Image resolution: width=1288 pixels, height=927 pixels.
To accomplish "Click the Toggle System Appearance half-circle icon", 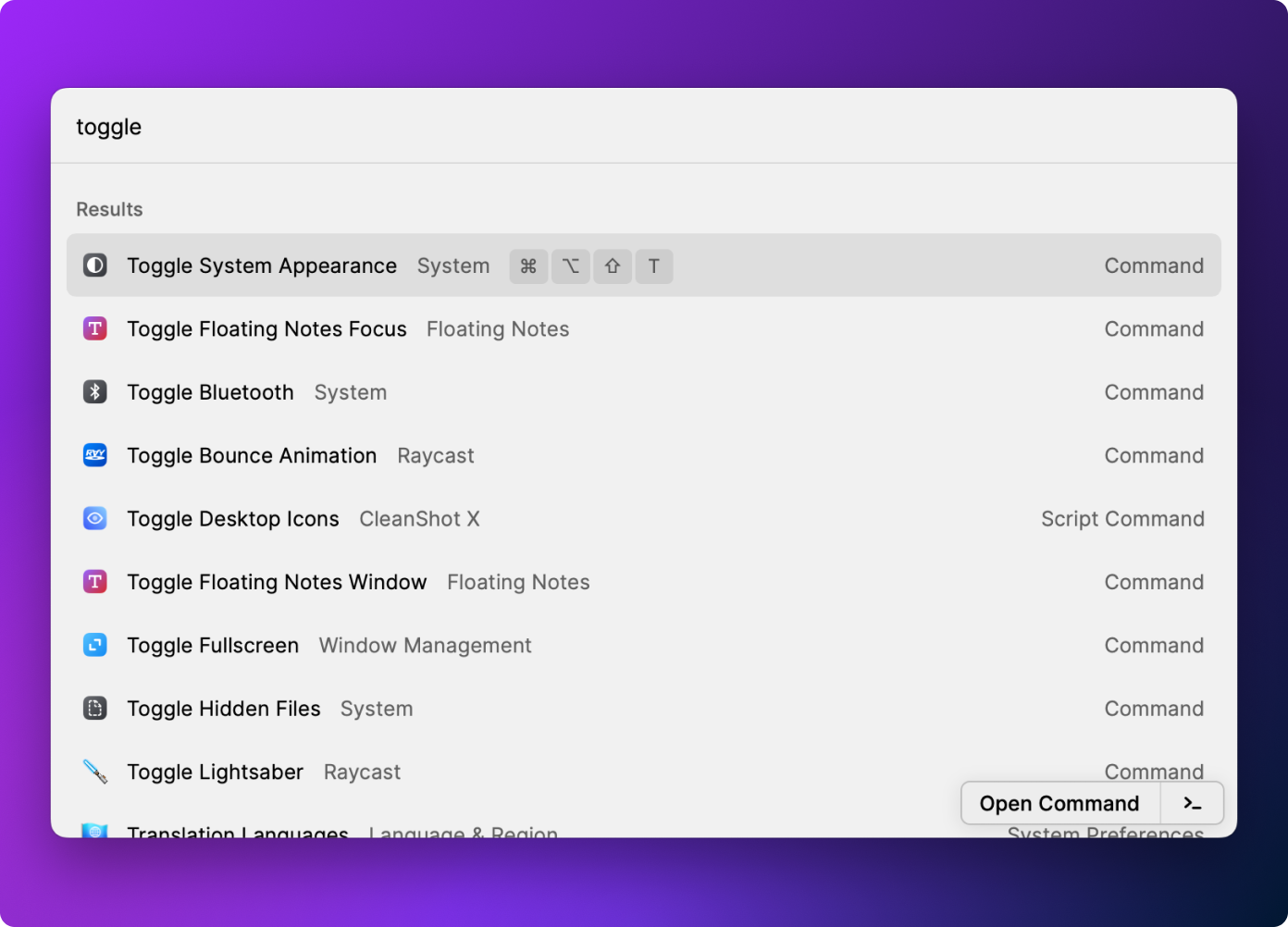I will click(95, 266).
